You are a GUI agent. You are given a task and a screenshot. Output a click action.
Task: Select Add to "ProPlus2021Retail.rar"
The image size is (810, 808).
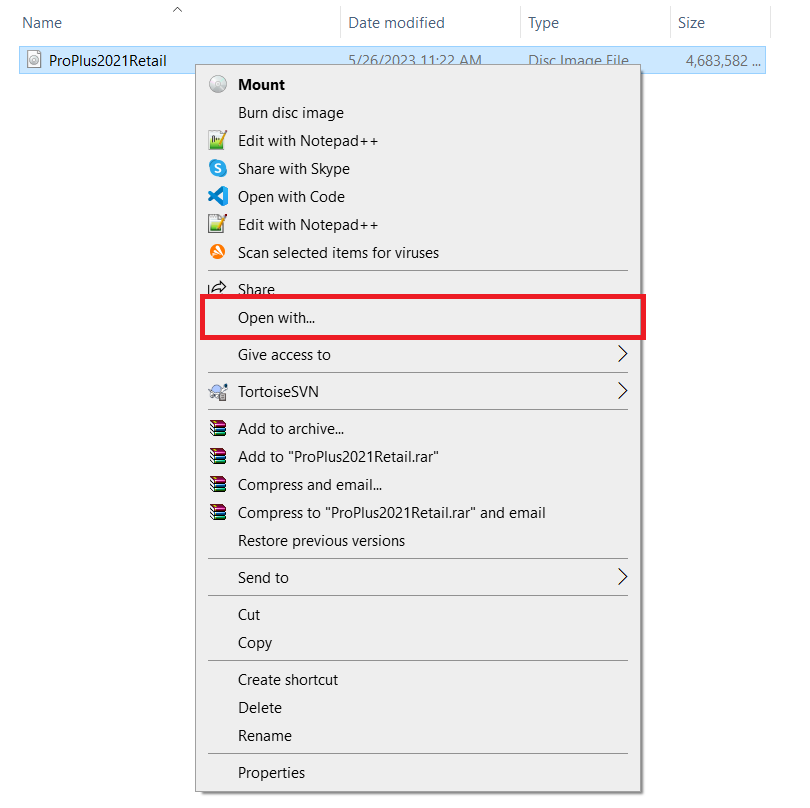418,457
